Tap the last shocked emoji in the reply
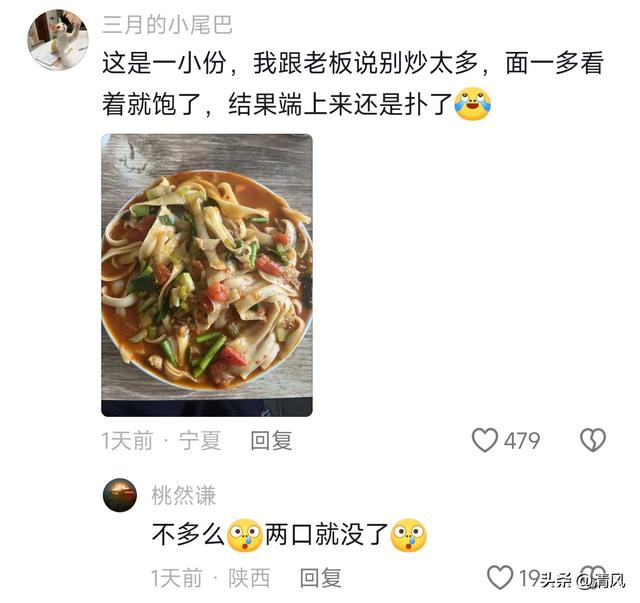 409,535
